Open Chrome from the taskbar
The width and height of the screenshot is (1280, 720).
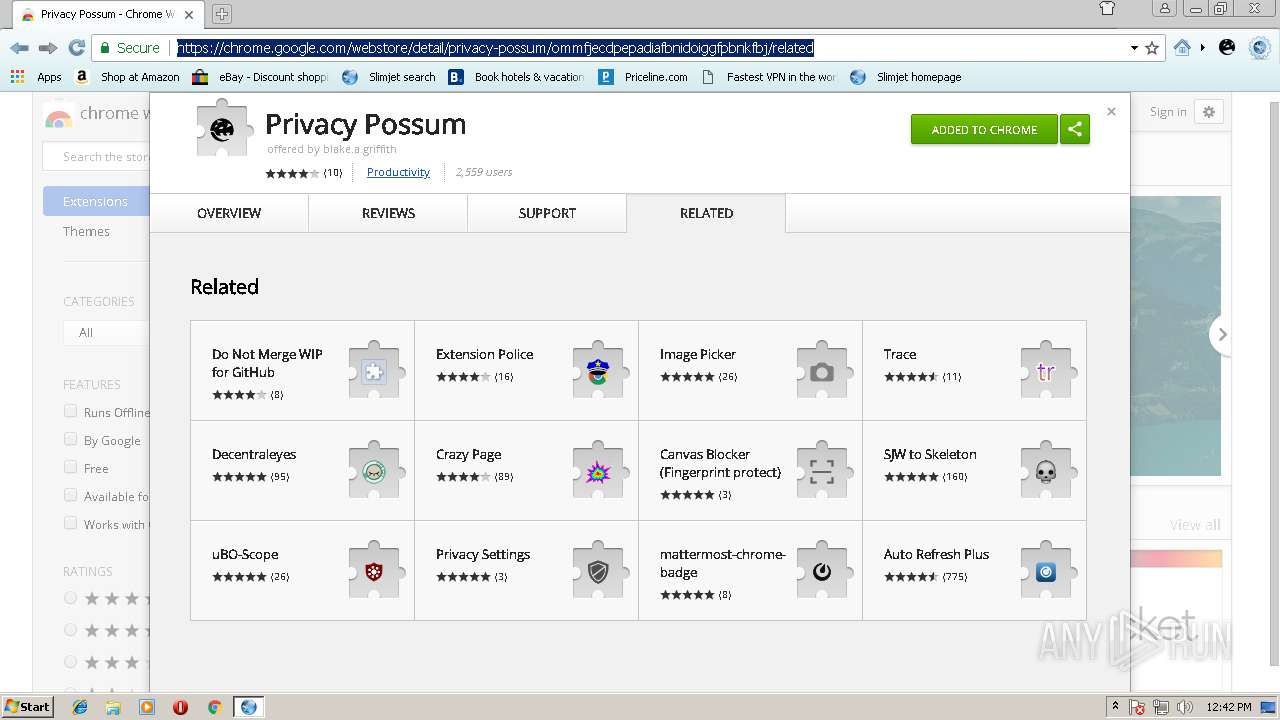[214, 707]
